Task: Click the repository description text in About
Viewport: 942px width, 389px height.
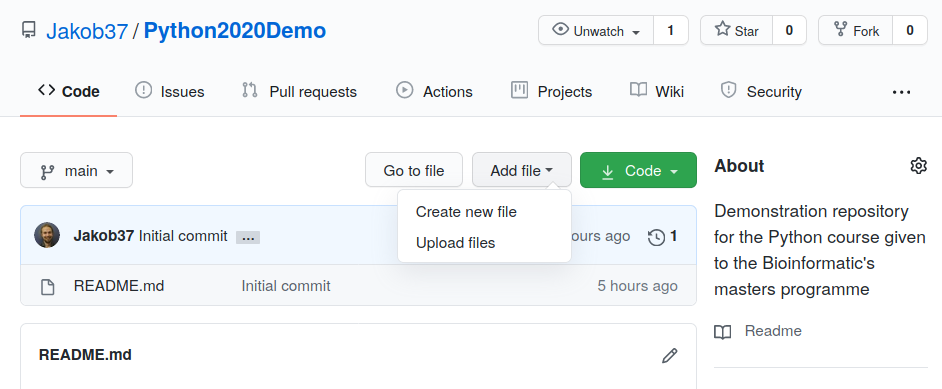Action: pyautogui.click(x=819, y=250)
